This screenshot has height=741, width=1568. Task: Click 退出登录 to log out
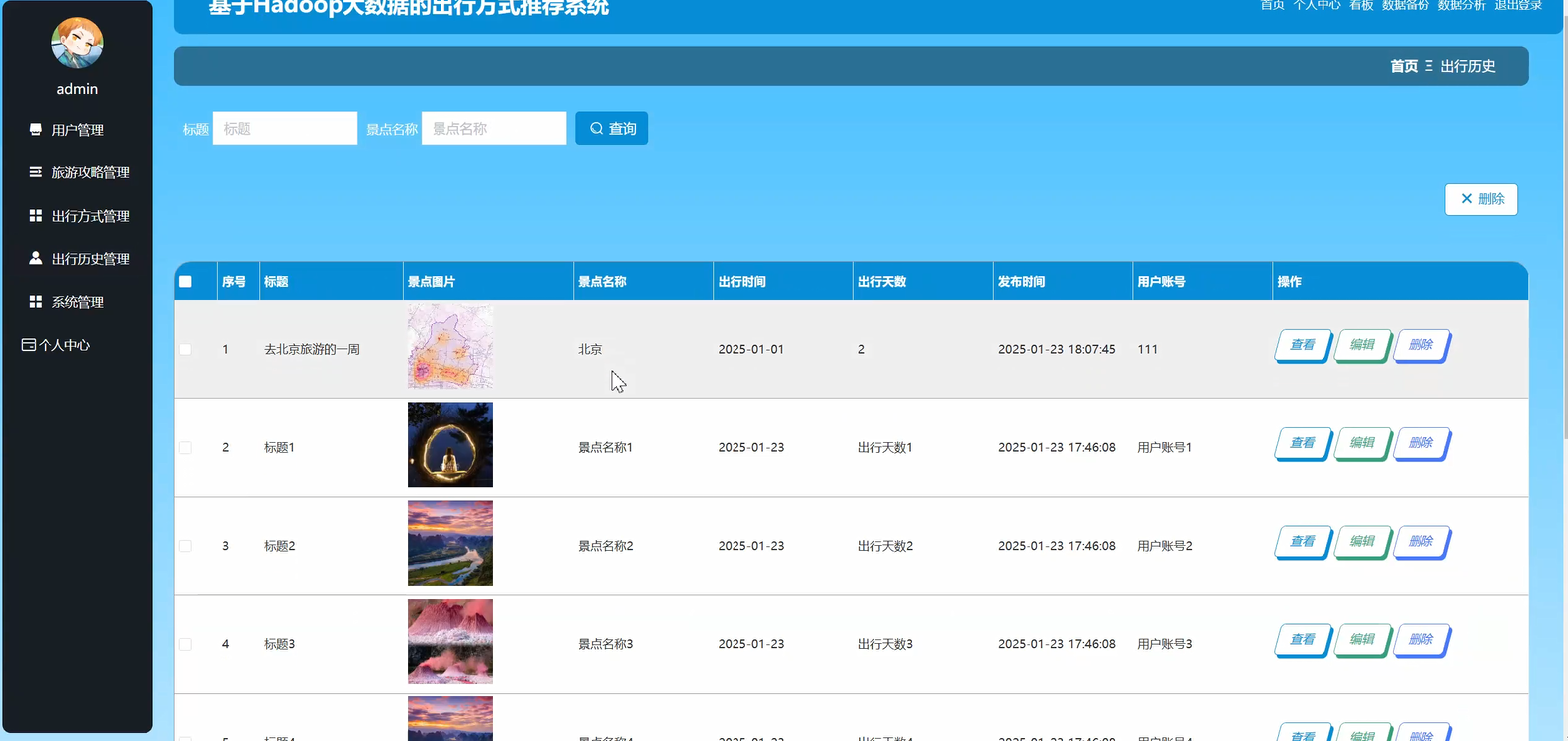[1519, 5]
